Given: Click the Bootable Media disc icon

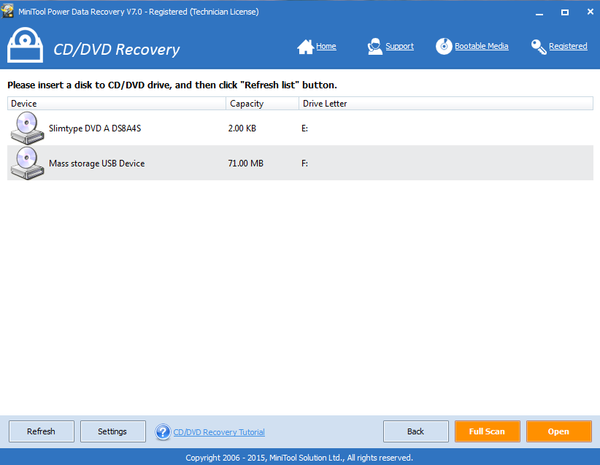Looking at the screenshot, I should pos(444,46).
